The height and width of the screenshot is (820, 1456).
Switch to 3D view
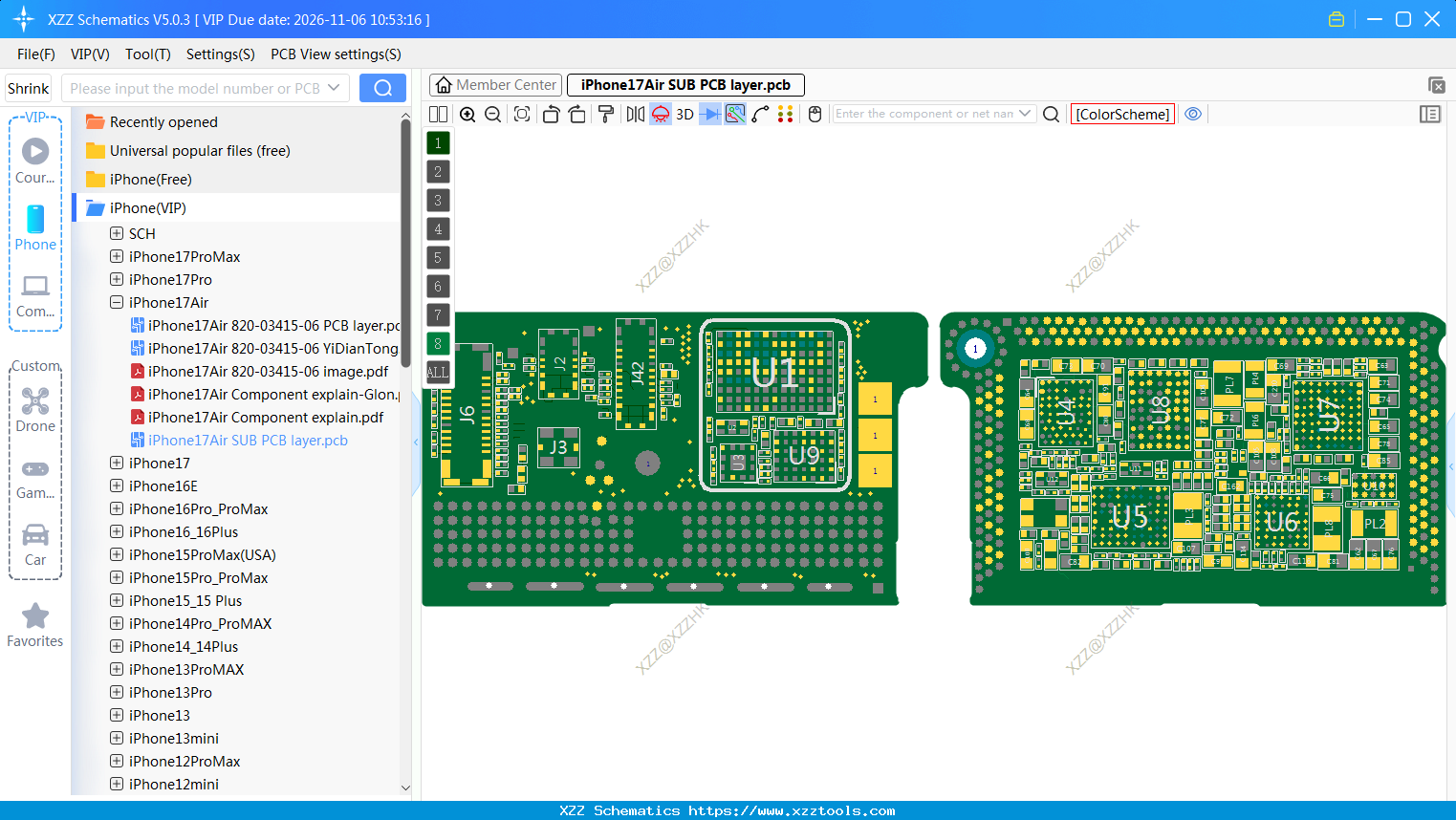[685, 115]
